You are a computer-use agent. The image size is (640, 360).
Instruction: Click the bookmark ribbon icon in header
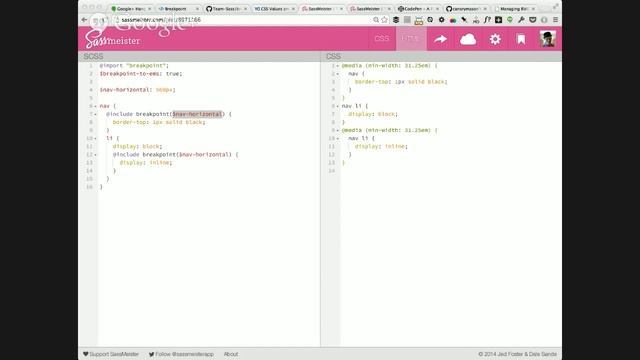[x=521, y=39]
